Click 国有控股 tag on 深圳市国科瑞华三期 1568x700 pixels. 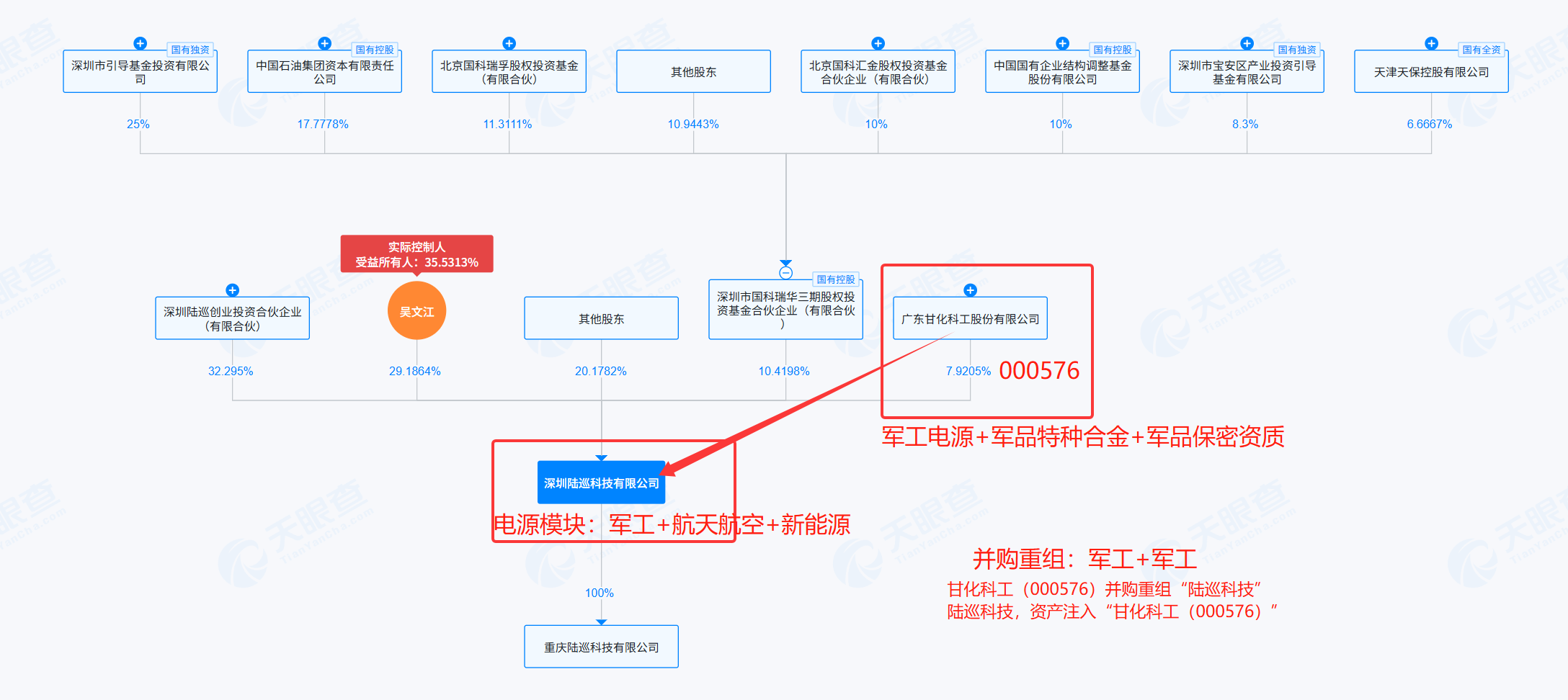coord(836,279)
